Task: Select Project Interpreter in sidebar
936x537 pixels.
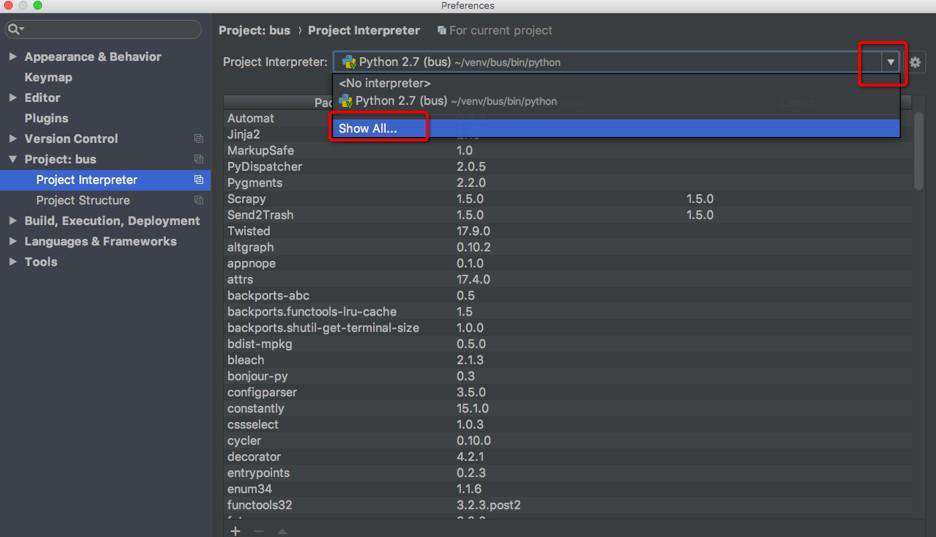Action: [105, 180]
